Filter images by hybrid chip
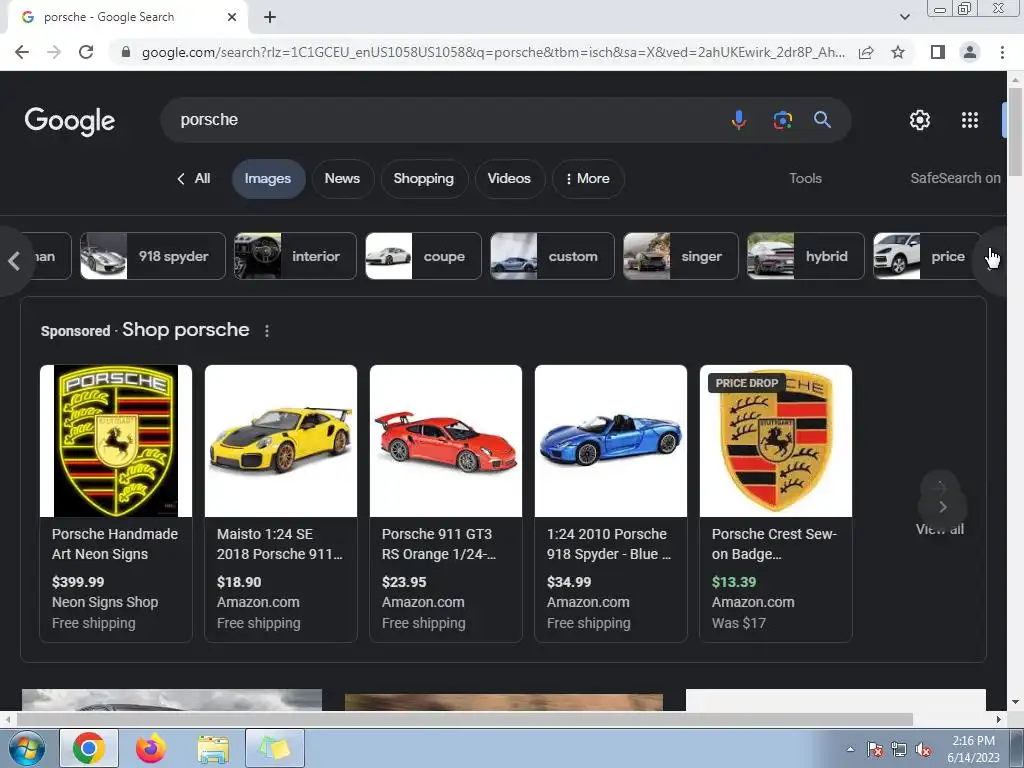Viewport: 1024px width, 768px height. 805,256
